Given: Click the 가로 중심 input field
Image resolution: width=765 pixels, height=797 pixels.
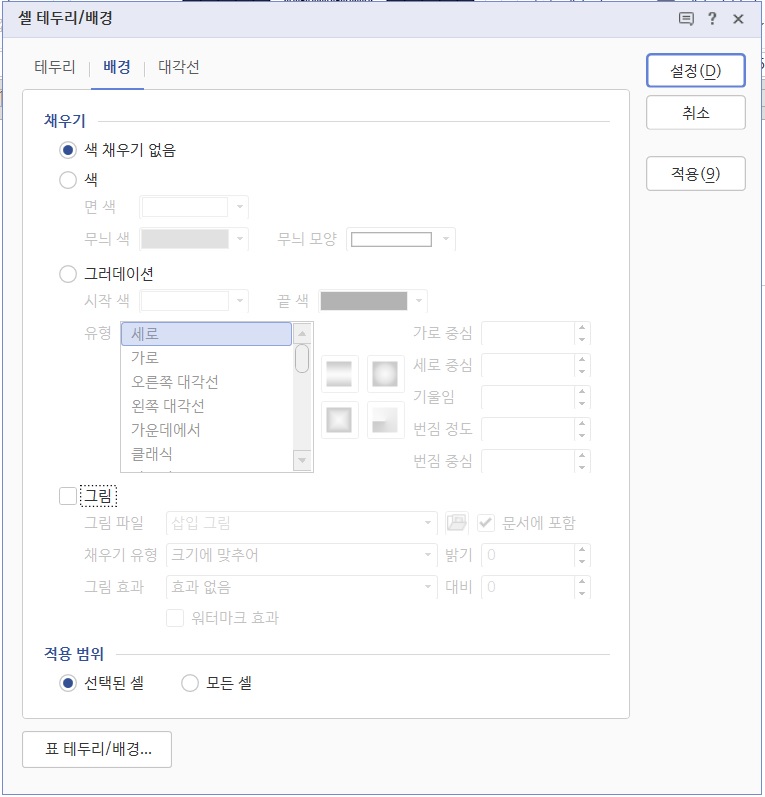Looking at the screenshot, I should tap(528, 333).
